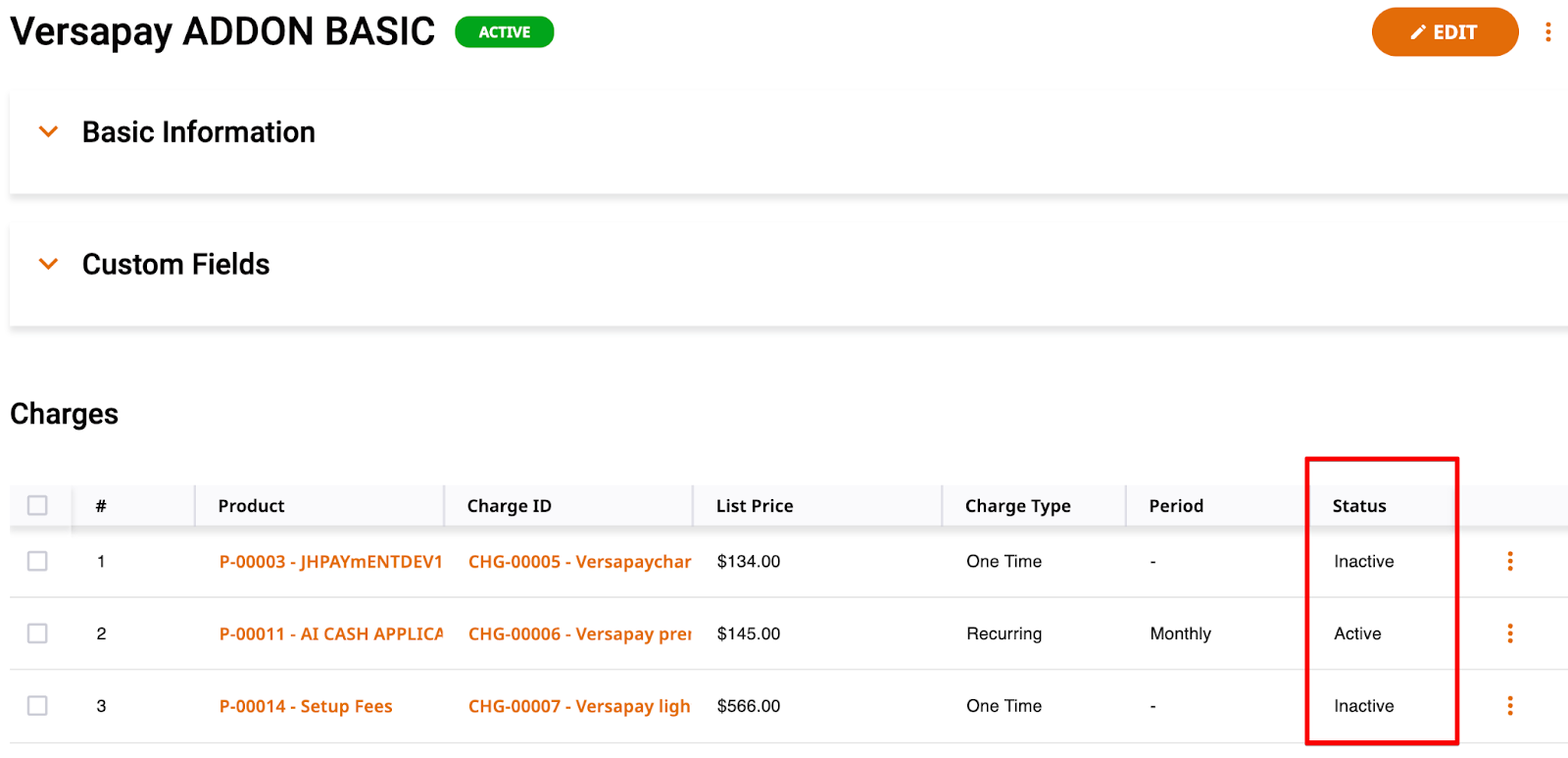Click the orange EDIT button
This screenshot has width=1568, height=758.
coord(1445,32)
